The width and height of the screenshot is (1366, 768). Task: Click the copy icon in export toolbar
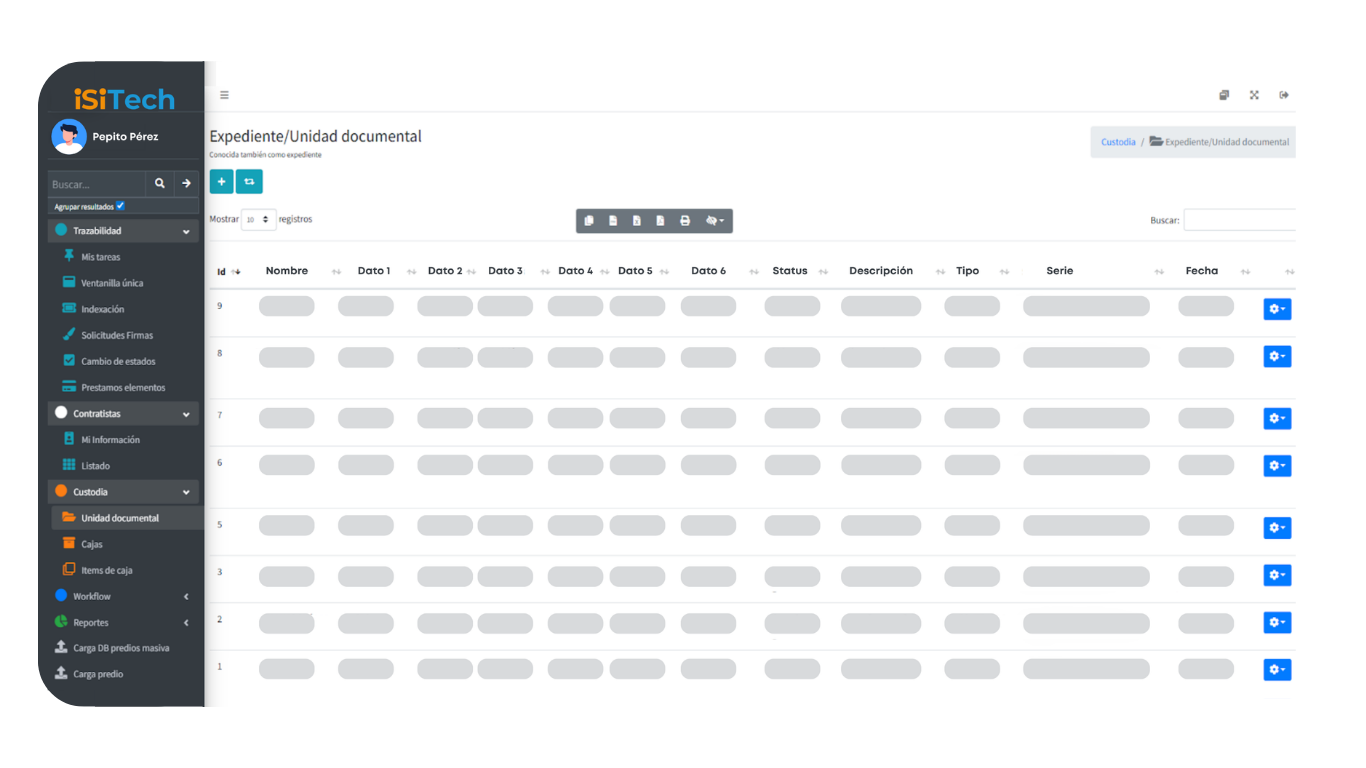click(589, 221)
